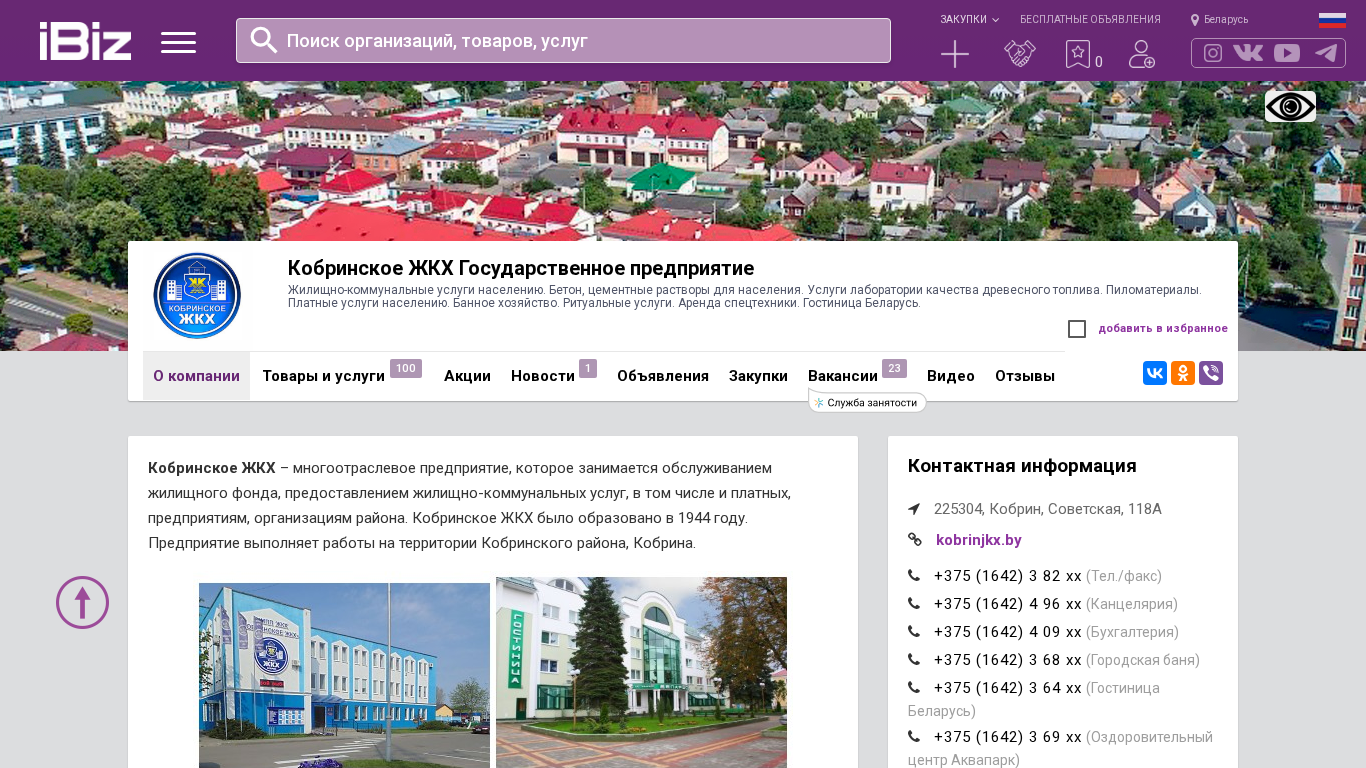Click the phone icon beside Городская баня
The height and width of the screenshot is (768, 1366).
(x=914, y=660)
